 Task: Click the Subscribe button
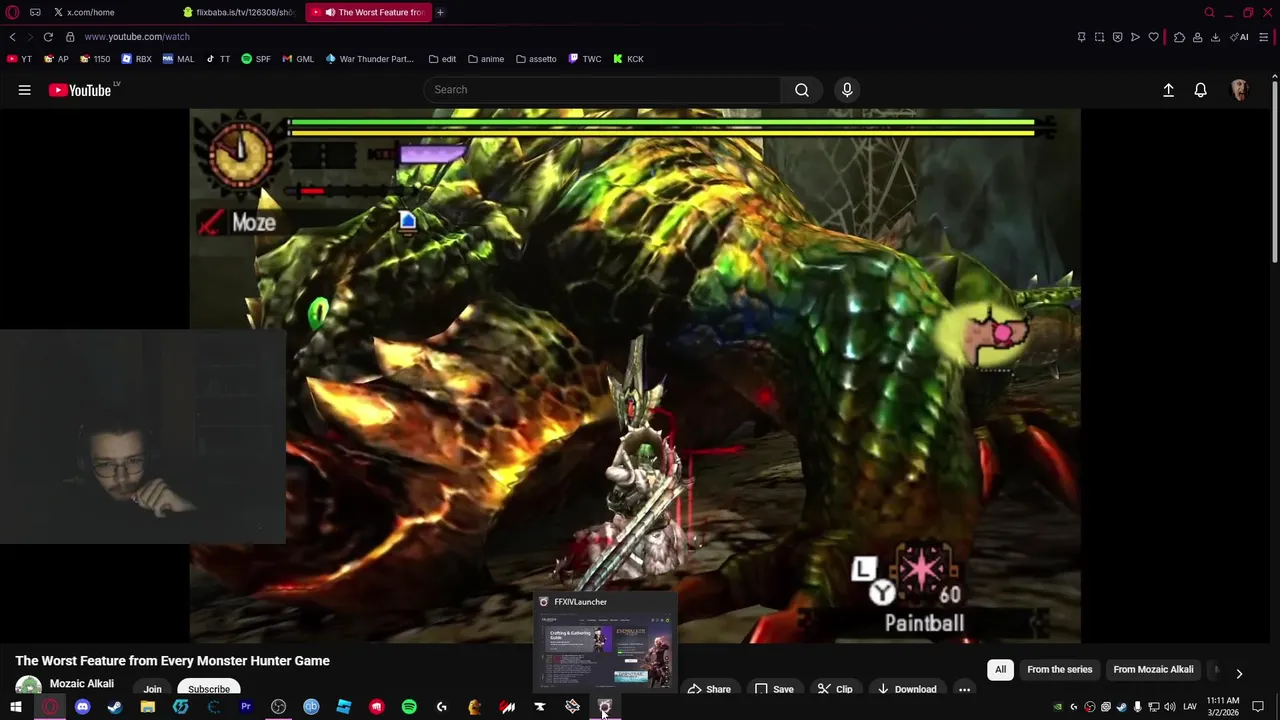209,688
